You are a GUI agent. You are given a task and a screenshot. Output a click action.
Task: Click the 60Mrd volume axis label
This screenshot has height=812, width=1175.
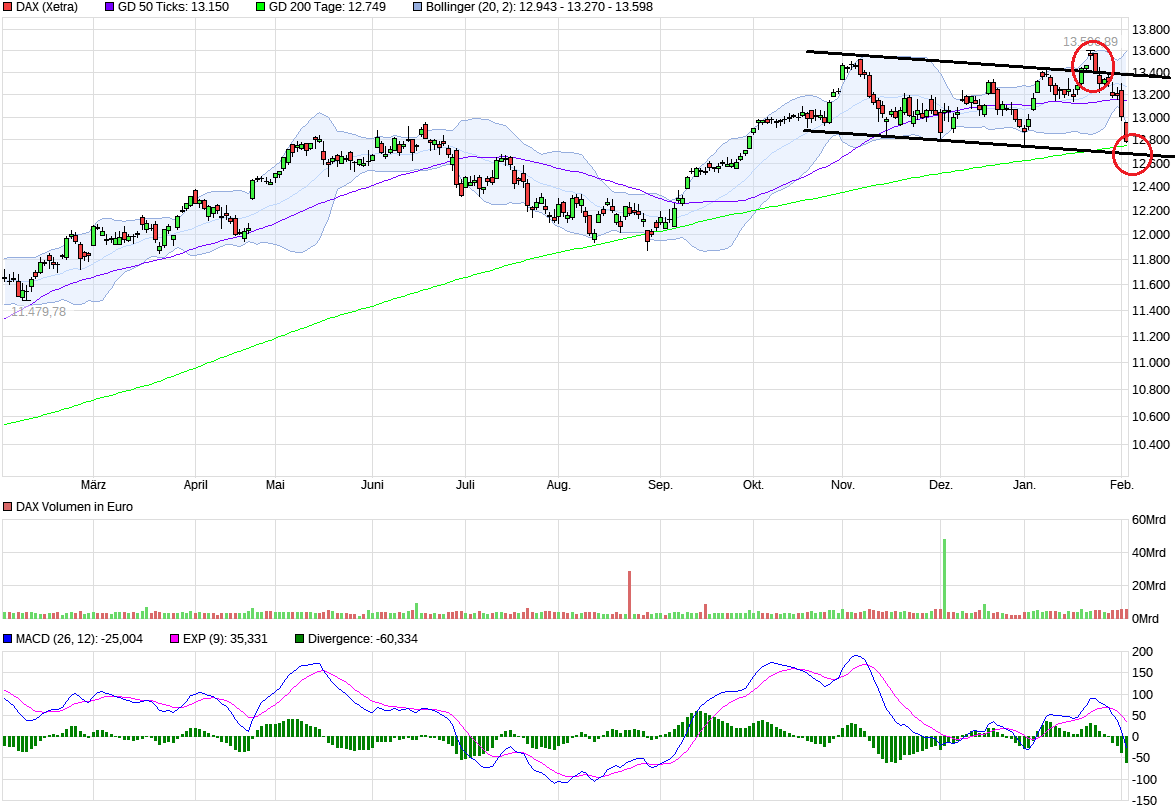tap(1149, 520)
